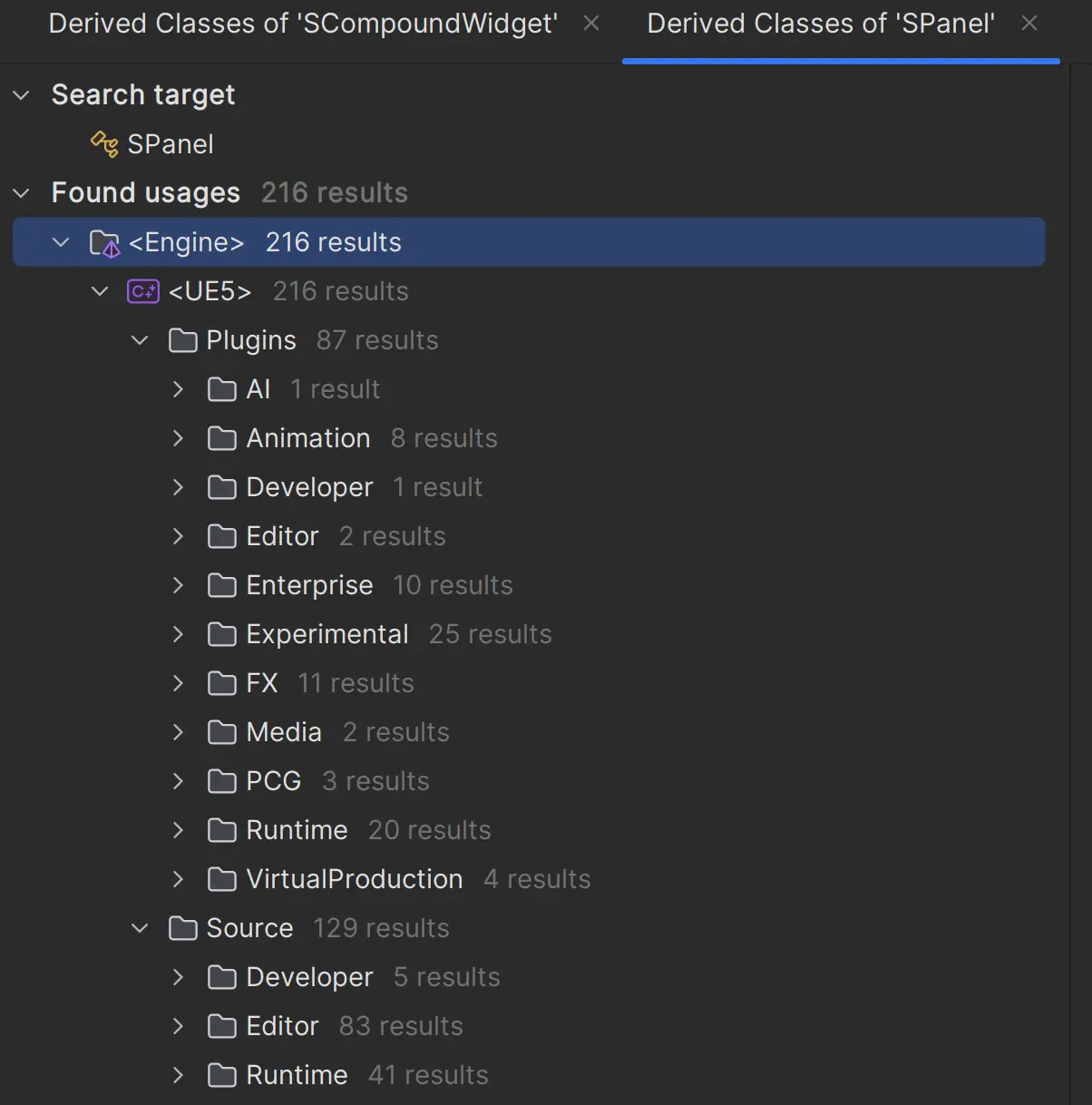The height and width of the screenshot is (1105, 1092).
Task: Expand the Runtime node under Plugins
Action: [177, 829]
